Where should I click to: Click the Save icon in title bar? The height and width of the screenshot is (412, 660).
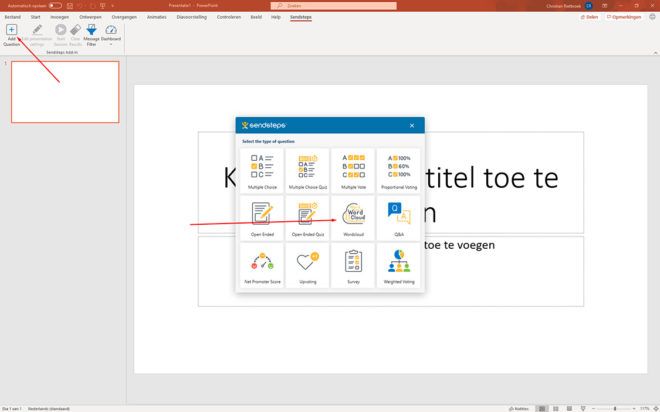(70, 5)
